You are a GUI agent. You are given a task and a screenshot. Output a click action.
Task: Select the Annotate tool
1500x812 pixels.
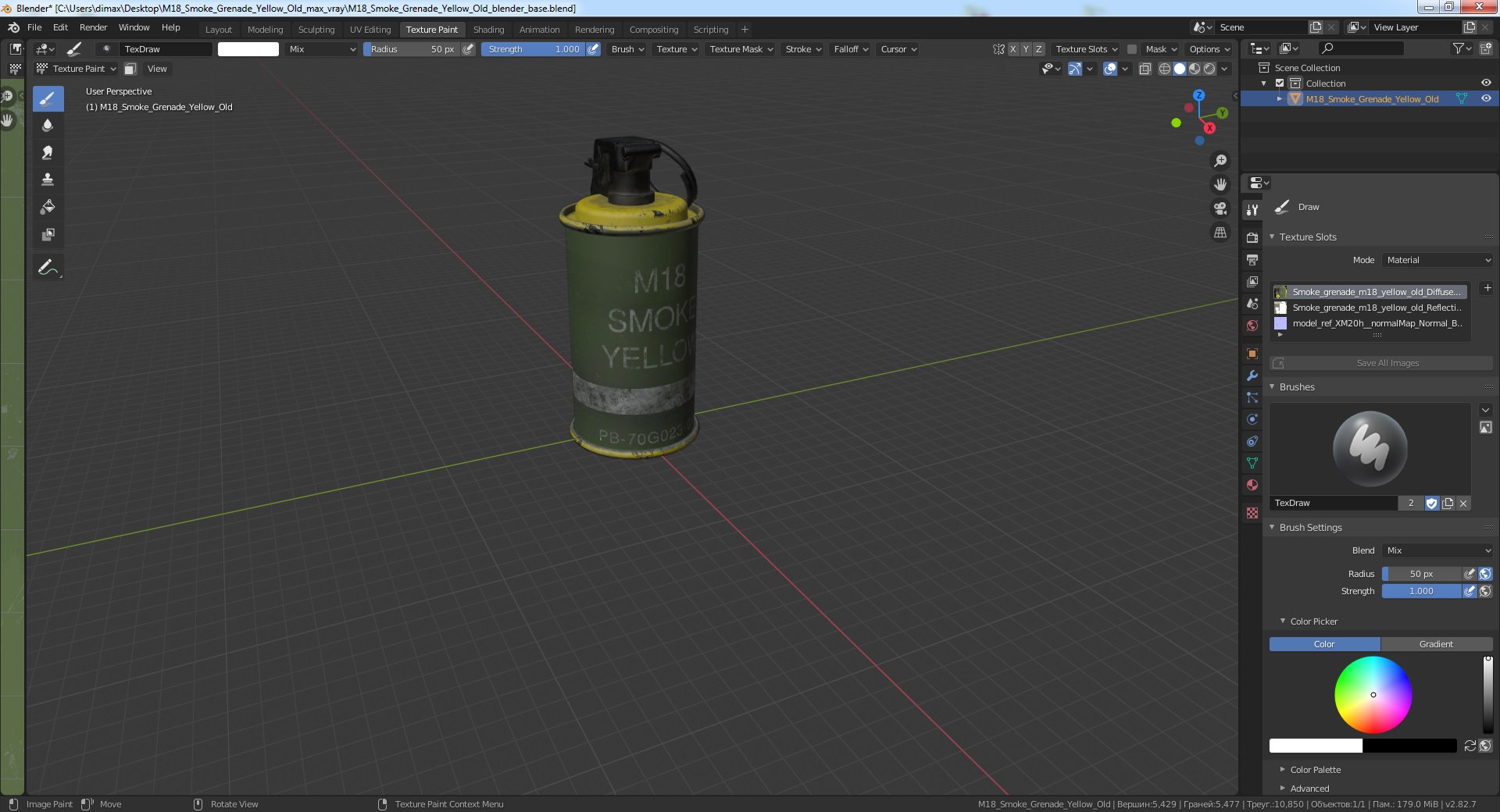[48, 267]
